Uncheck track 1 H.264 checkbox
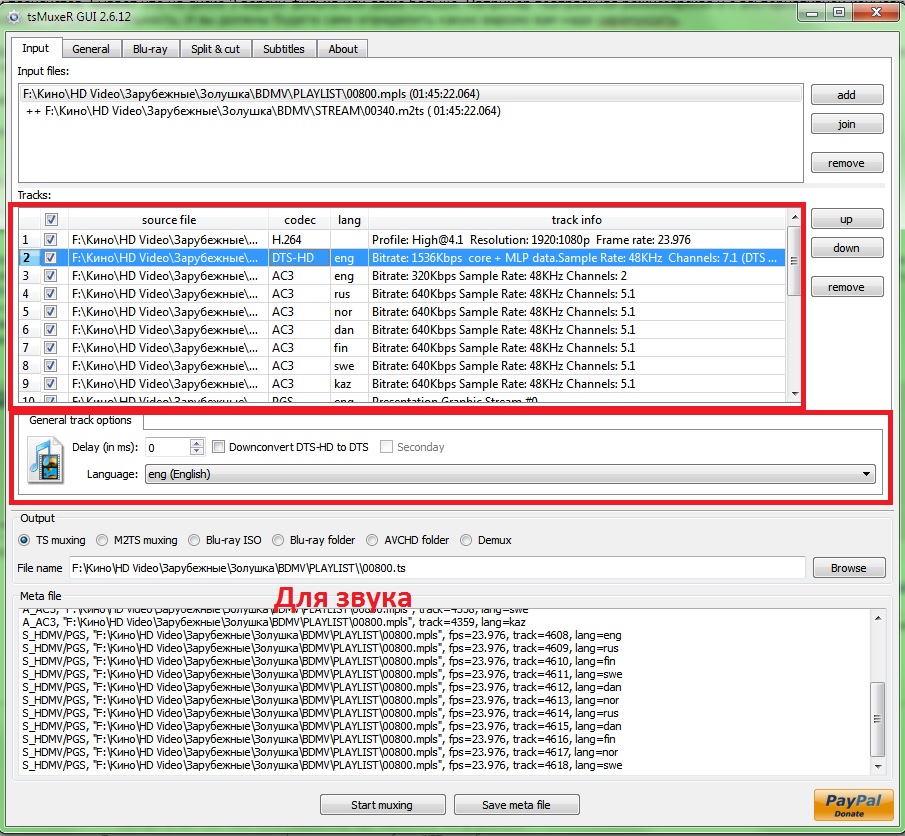 [51, 240]
